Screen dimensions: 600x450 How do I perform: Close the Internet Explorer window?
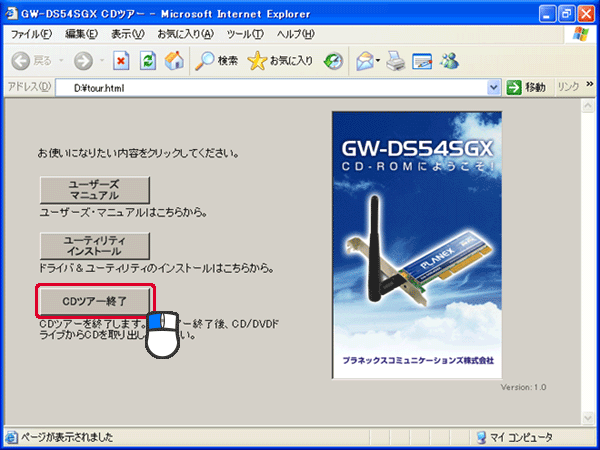[586, 14]
